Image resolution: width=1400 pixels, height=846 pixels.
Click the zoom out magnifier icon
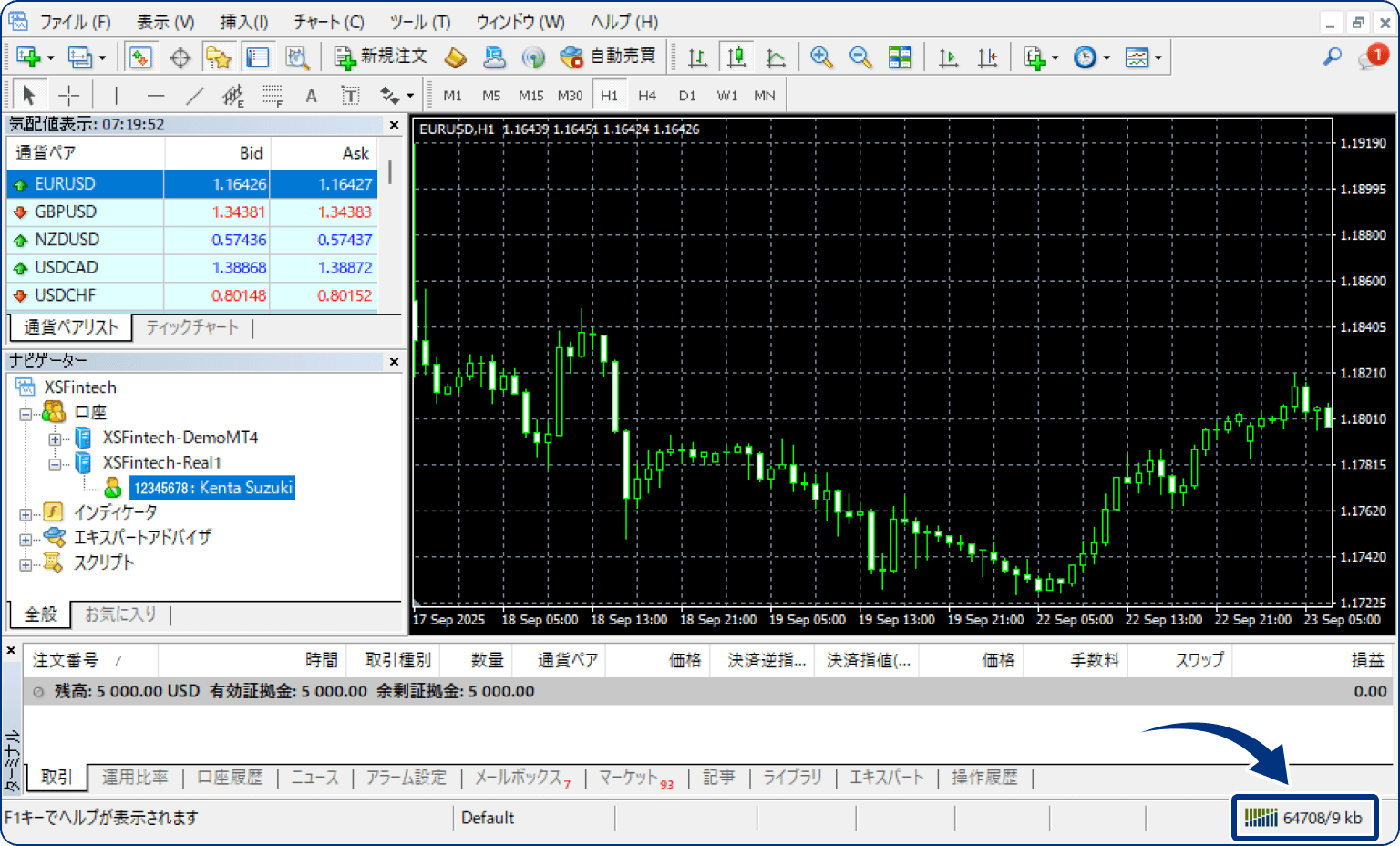860,58
